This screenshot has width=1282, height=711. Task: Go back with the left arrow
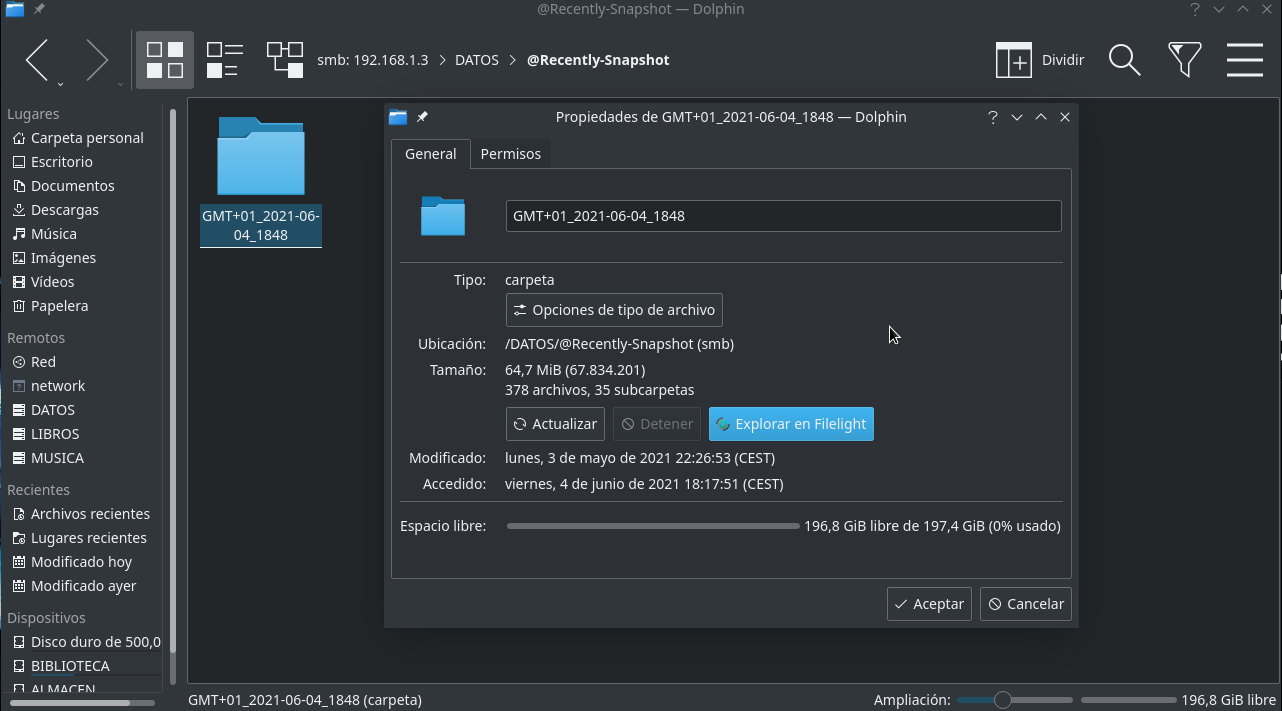click(37, 60)
